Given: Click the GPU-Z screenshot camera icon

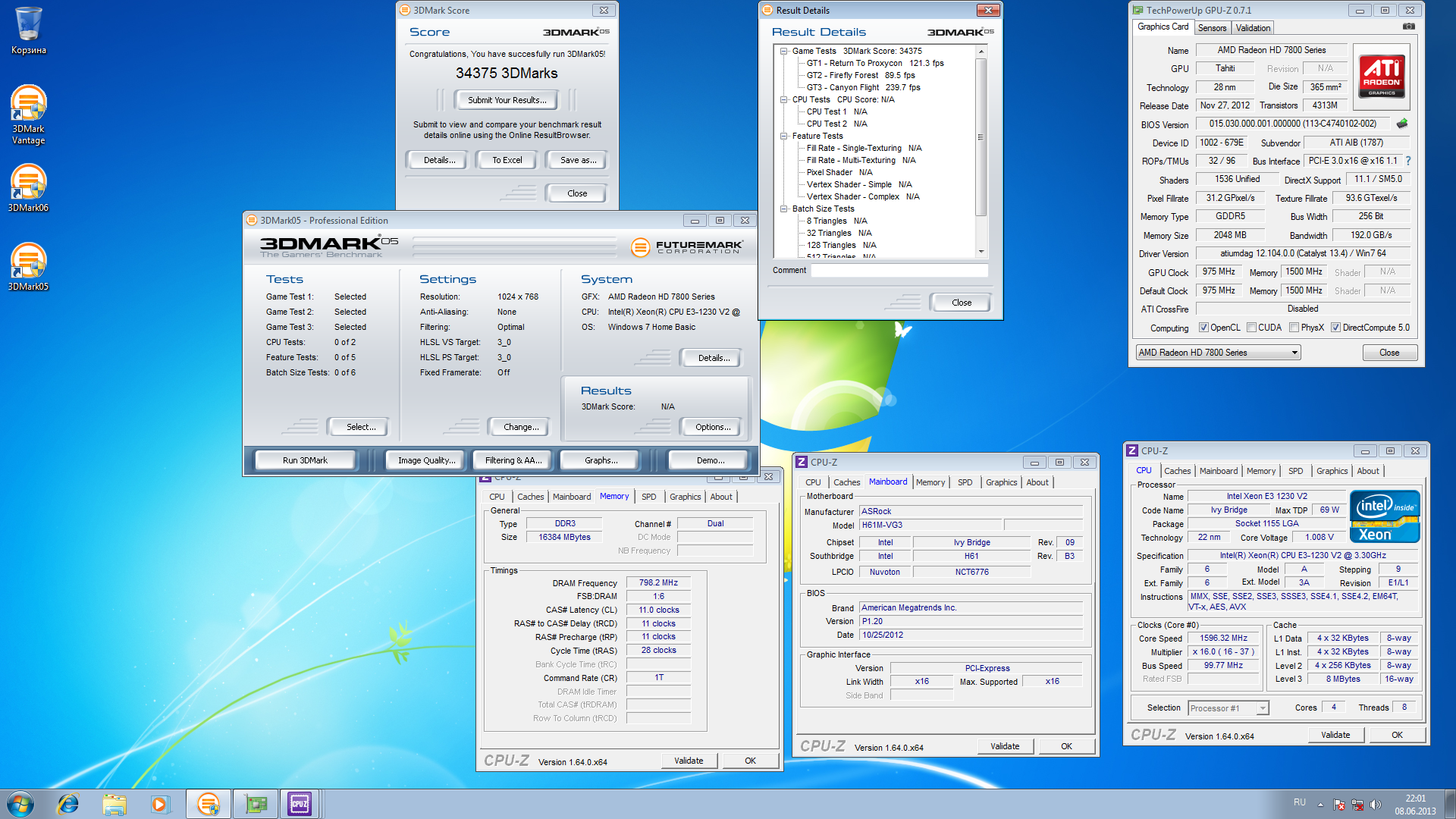Looking at the screenshot, I should 1409,27.
